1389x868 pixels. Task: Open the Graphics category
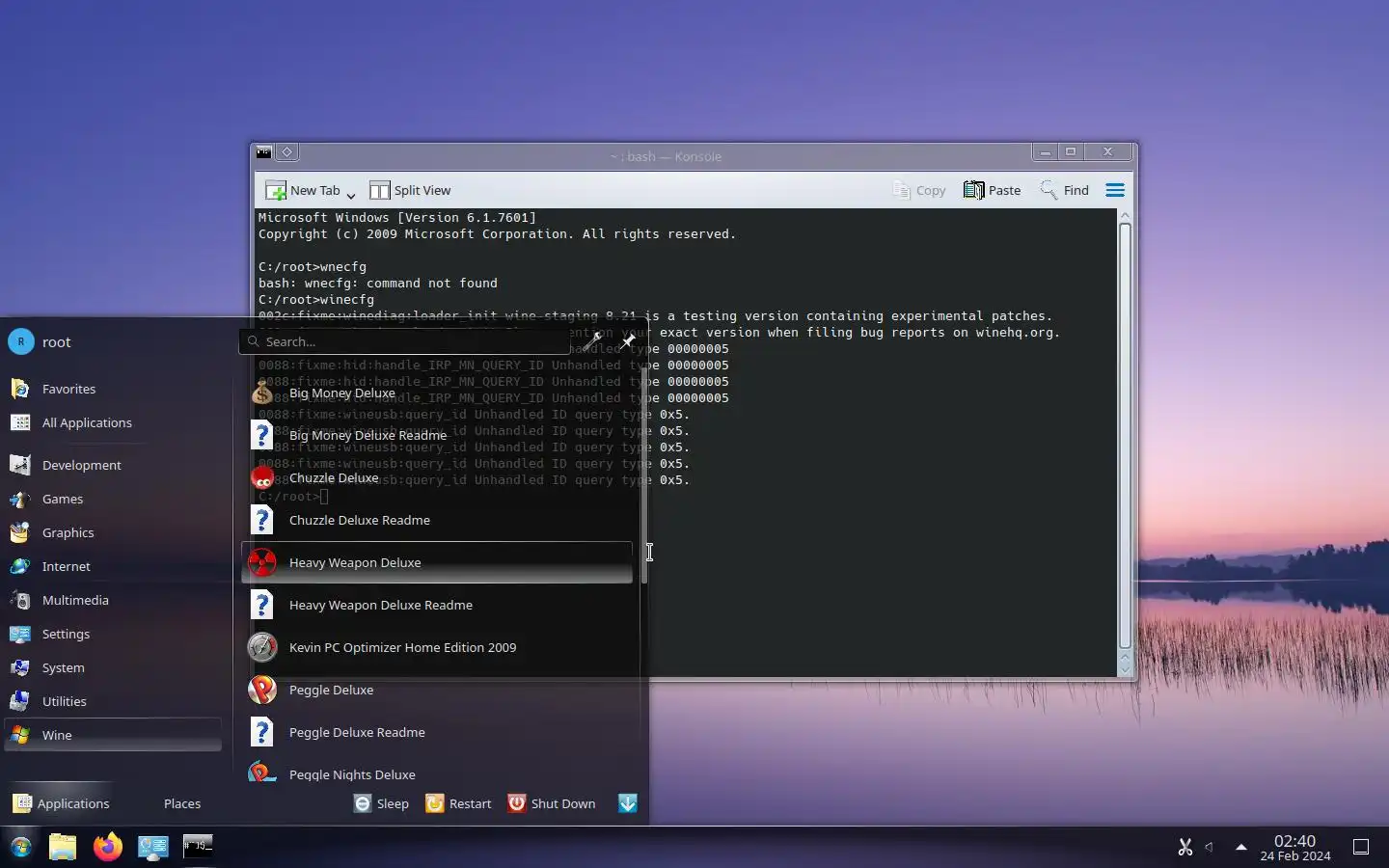point(113,532)
